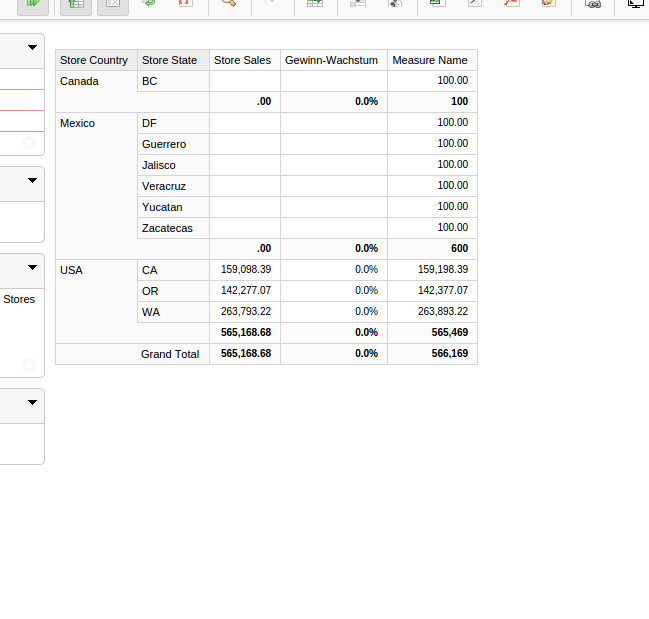Click Grand Total Store Sales 565,168.68
Viewport: 649px width, 619px height.
click(245, 353)
